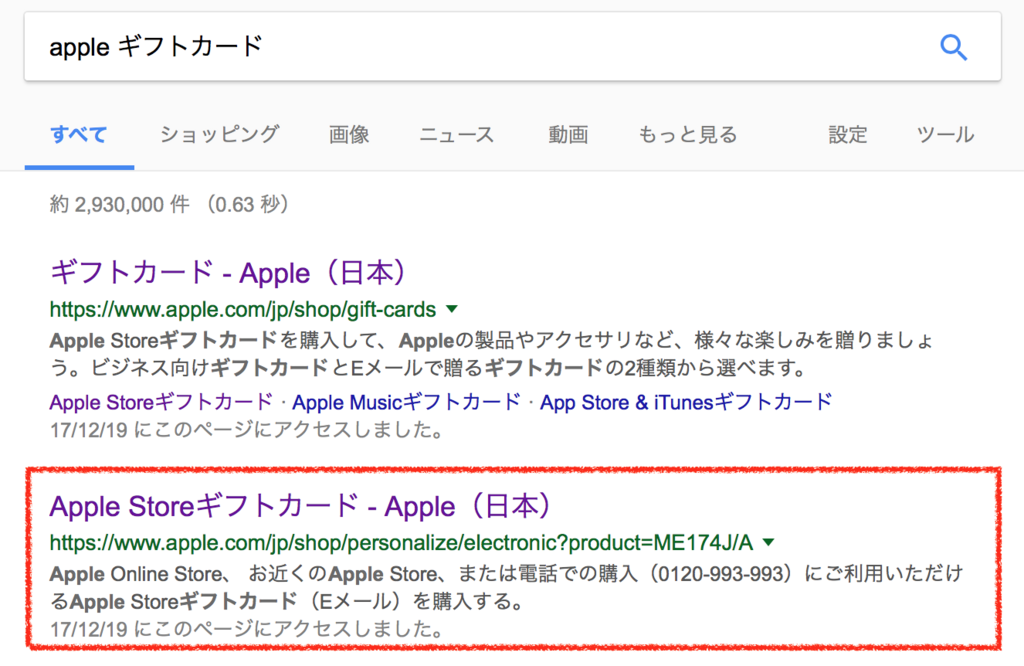Click the search box containing 'apple ギフトカード'
The width and height of the screenshot is (1024, 666).
click(513, 47)
